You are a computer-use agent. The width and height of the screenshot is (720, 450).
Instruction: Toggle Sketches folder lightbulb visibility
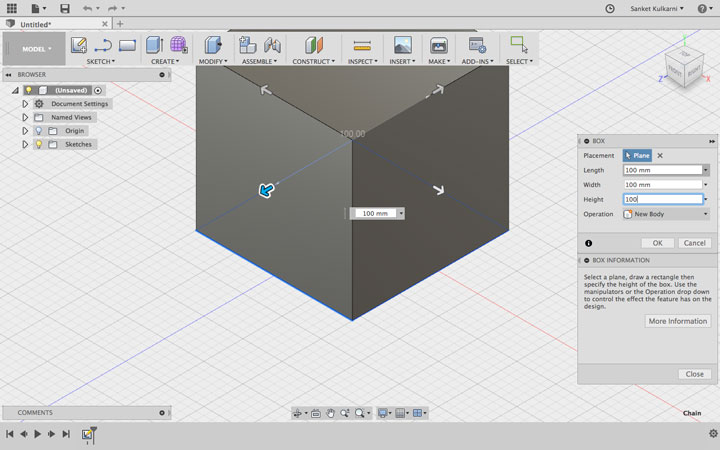(x=39, y=144)
